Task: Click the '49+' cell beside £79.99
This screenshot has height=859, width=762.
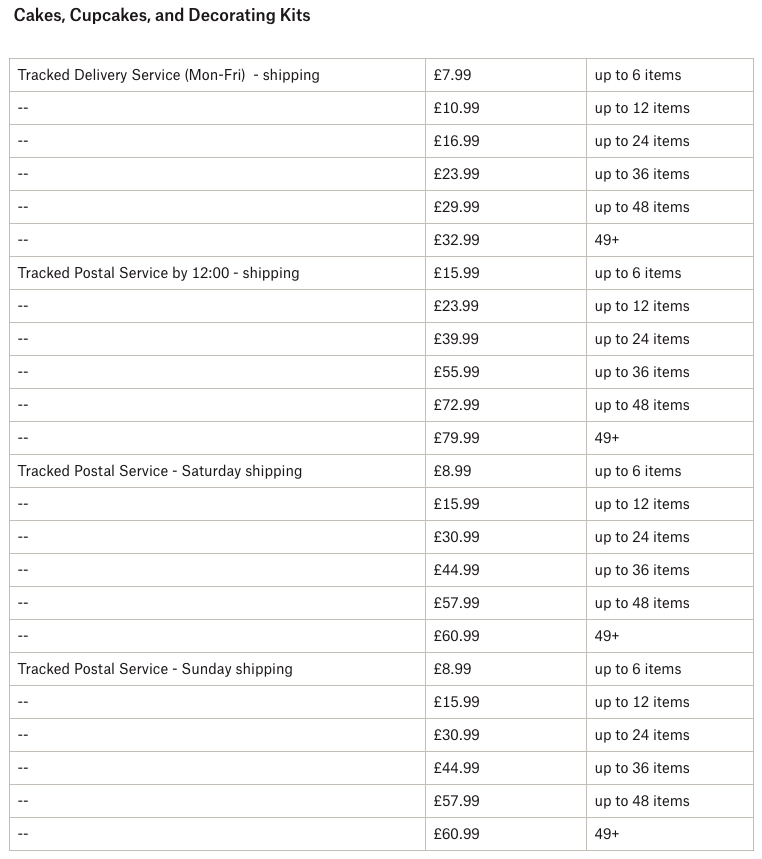Action: pyautogui.click(x=607, y=438)
